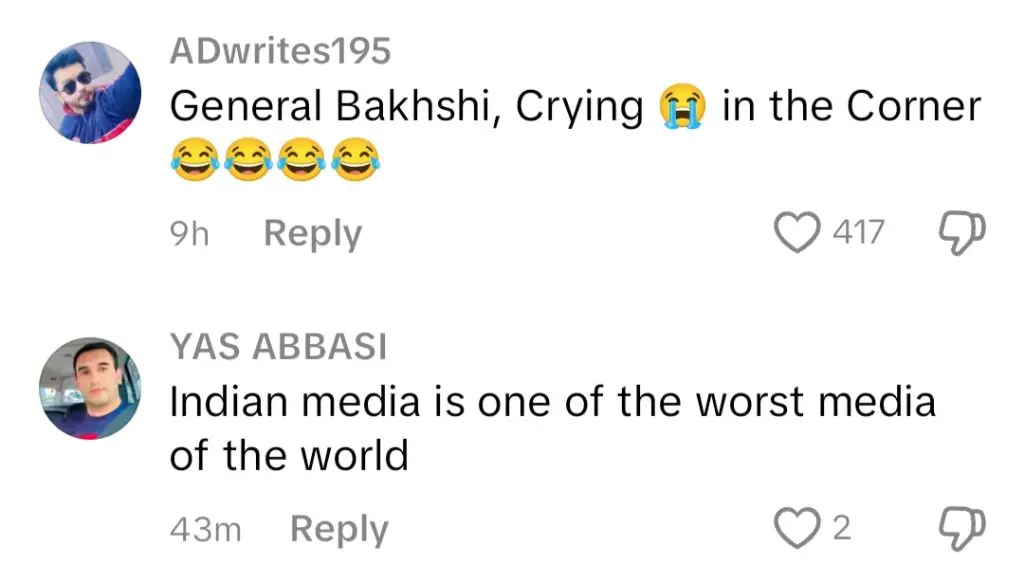This screenshot has width=1024, height=582.
Task: Select the 'Indian media is one' comment text
Action: (x=552, y=402)
